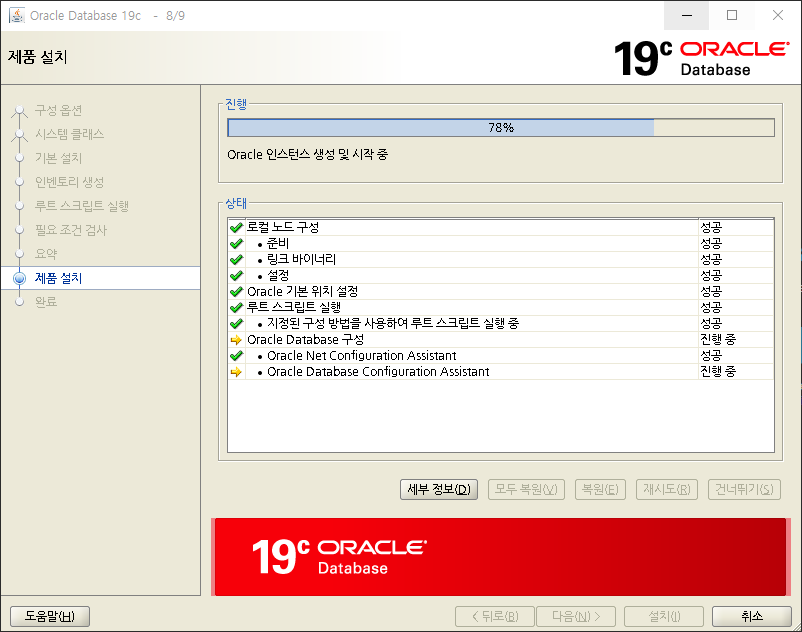The height and width of the screenshot is (632, 802).
Task: Select the 기본 설치 step
Action: [x=58, y=159]
